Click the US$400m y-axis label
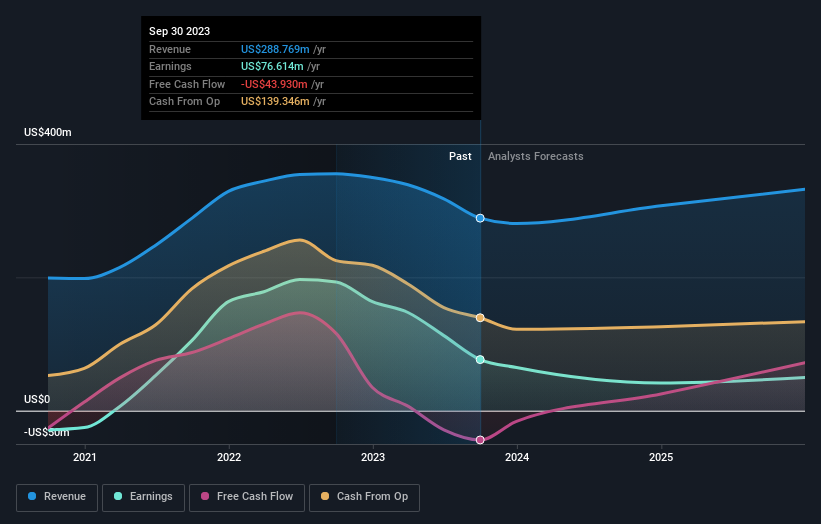Image resolution: width=821 pixels, height=524 pixels. point(48,132)
